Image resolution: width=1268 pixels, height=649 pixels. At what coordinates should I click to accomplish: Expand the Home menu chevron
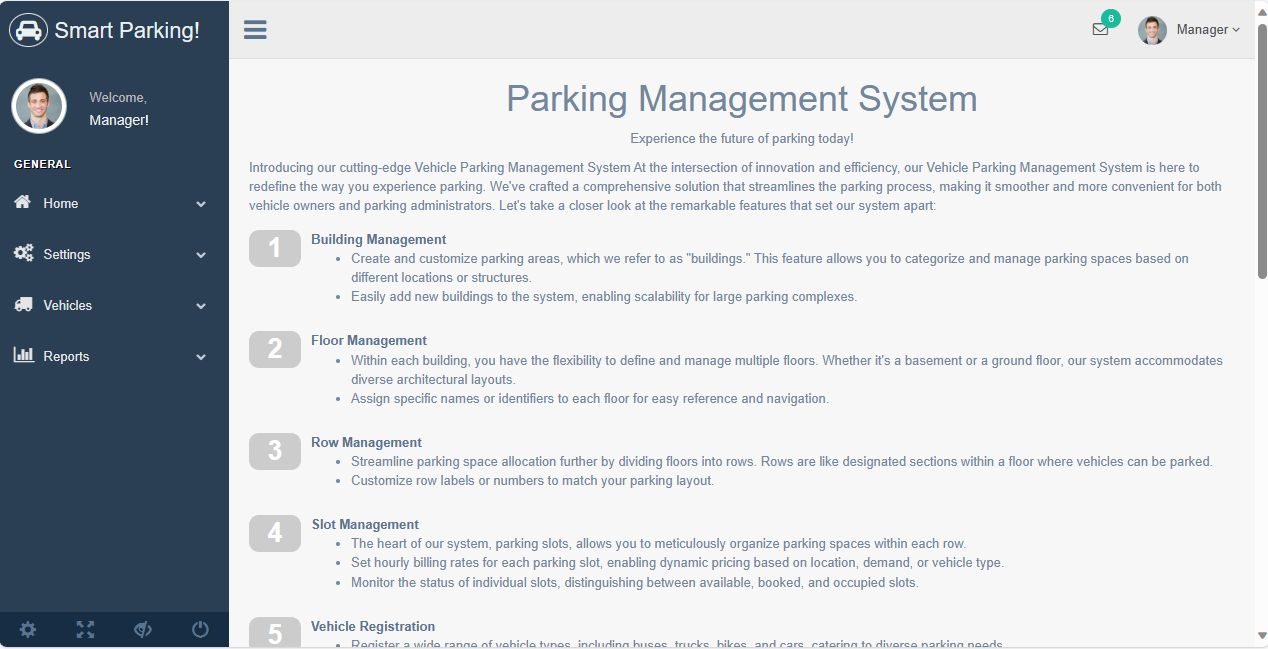click(x=200, y=203)
